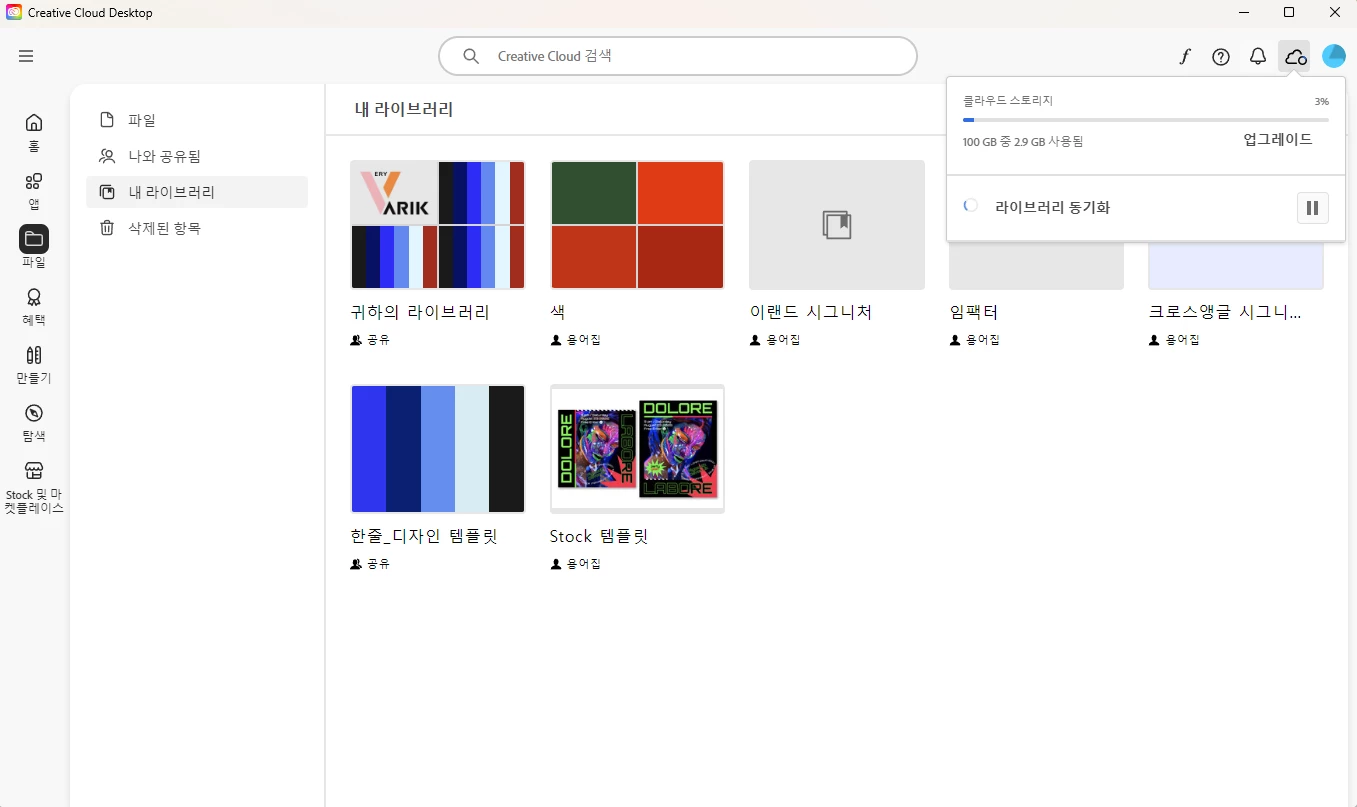Toggle the cloud activity icon
The width and height of the screenshot is (1357, 807).
[x=1295, y=57]
